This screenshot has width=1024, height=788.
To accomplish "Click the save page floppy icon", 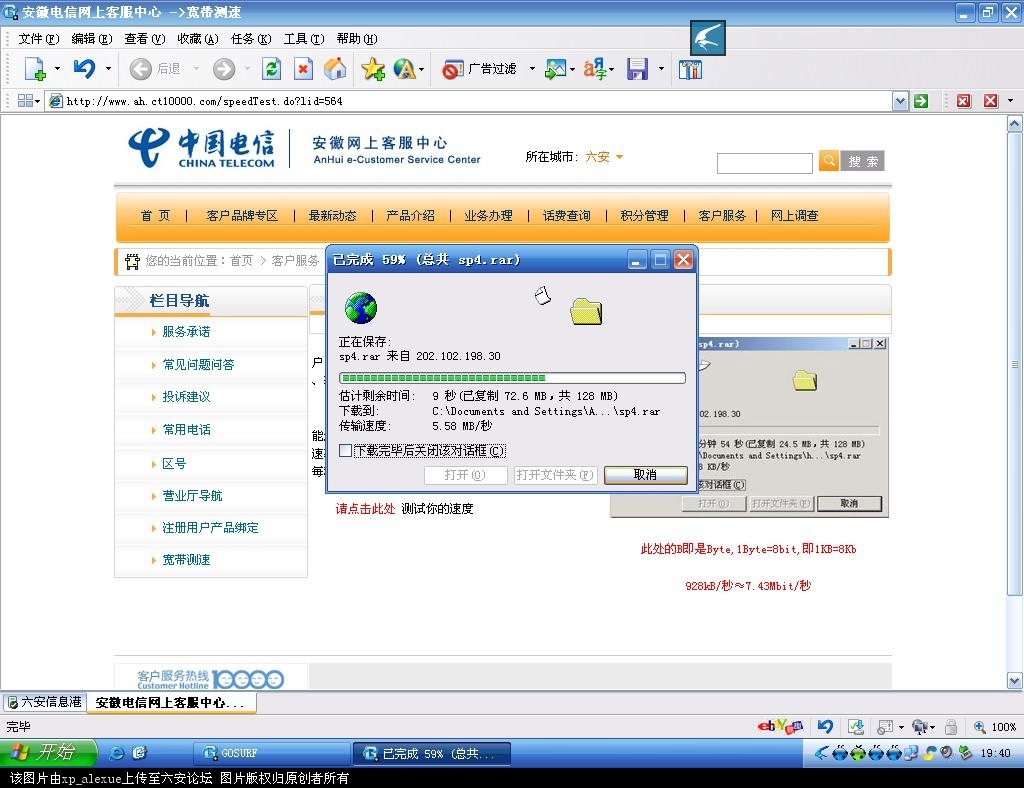I will [637, 69].
